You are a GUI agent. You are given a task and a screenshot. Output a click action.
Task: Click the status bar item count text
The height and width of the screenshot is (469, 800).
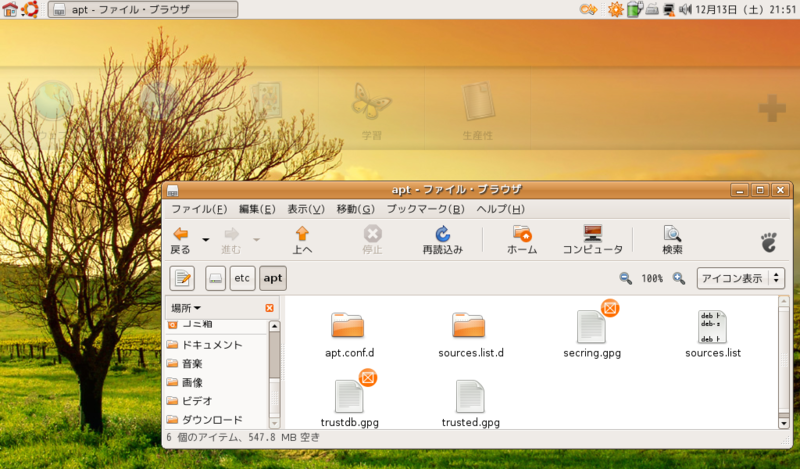pyautogui.click(x=243, y=437)
